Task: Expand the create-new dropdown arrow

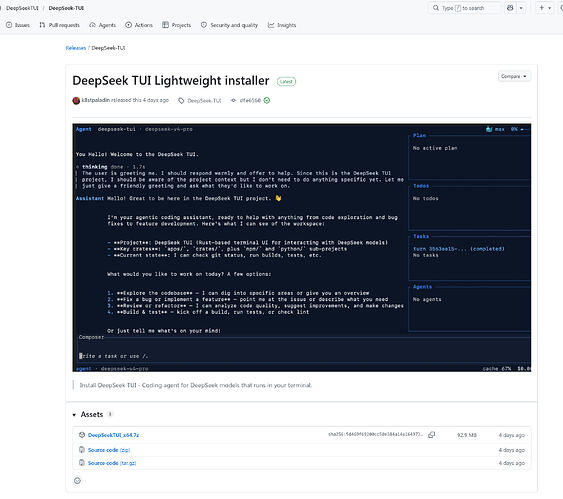Action: pyautogui.click(x=550, y=8)
